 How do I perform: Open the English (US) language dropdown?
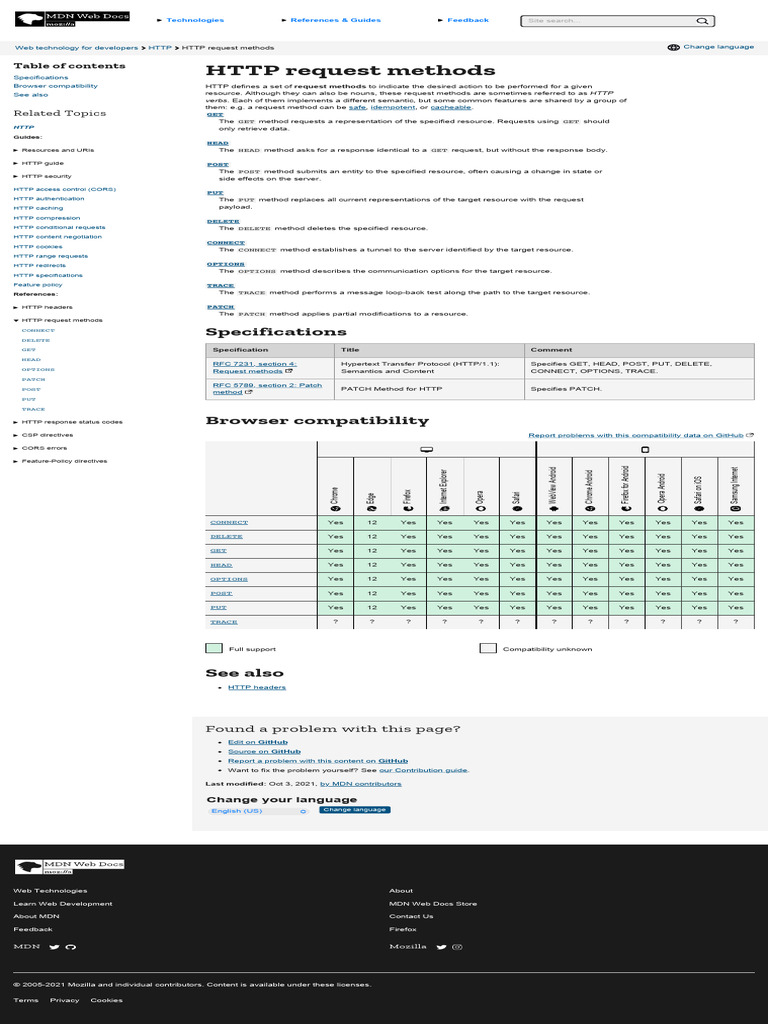(x=259, y=811)
